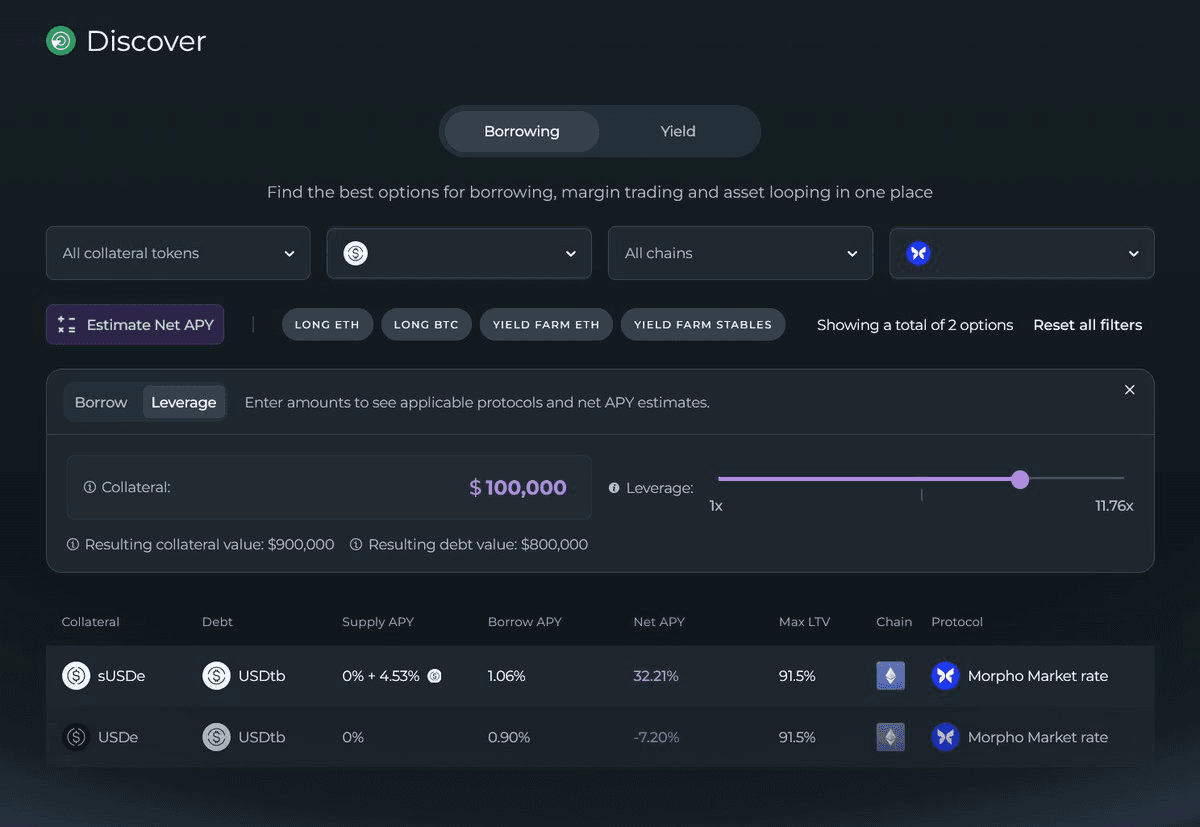Click info icon for Resulting debt value
Image resolution: width=1200 pixels, height=827 pixels.
point(356,545)
